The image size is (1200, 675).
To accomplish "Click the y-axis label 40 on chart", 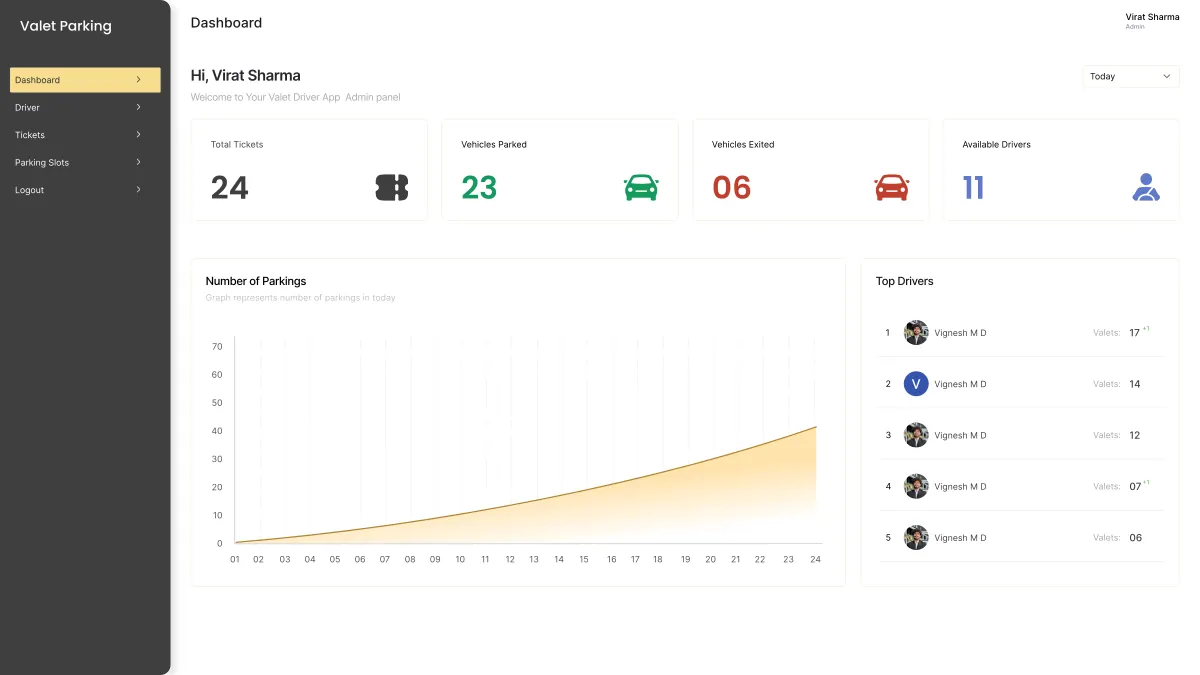I will [217, 431].
